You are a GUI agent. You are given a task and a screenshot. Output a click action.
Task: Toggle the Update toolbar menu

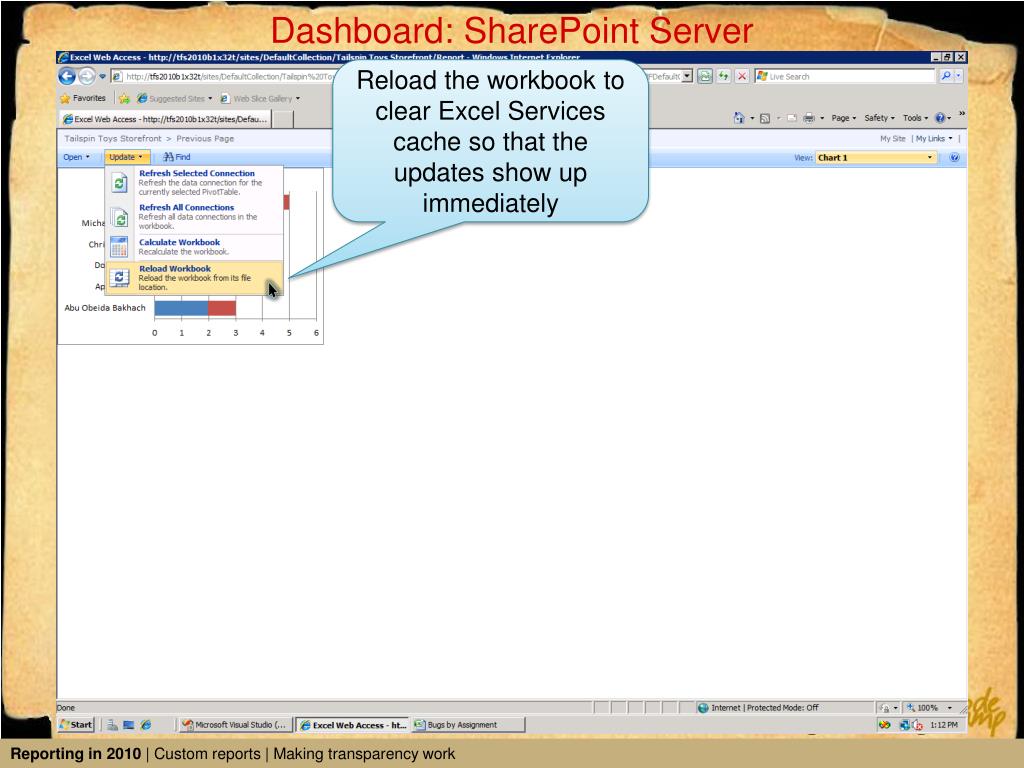click(x=126, y=157)
